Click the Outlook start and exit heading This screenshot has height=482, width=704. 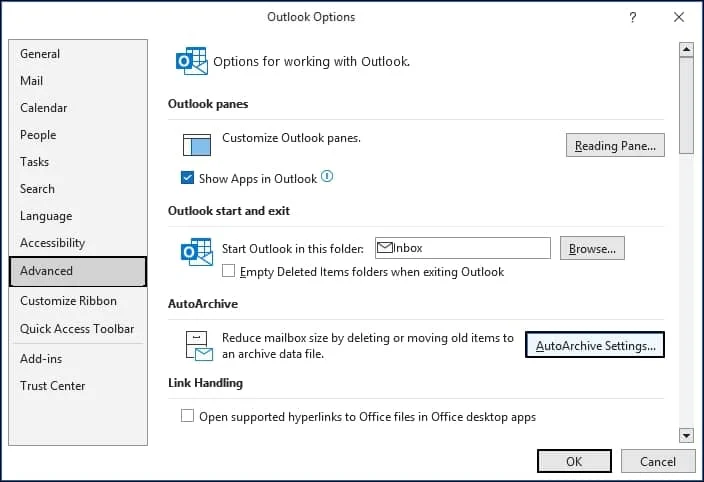coord(229,210)
